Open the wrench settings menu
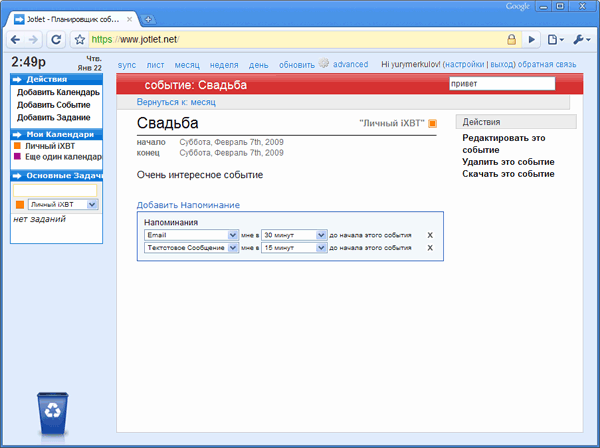 tap(582, 39)
